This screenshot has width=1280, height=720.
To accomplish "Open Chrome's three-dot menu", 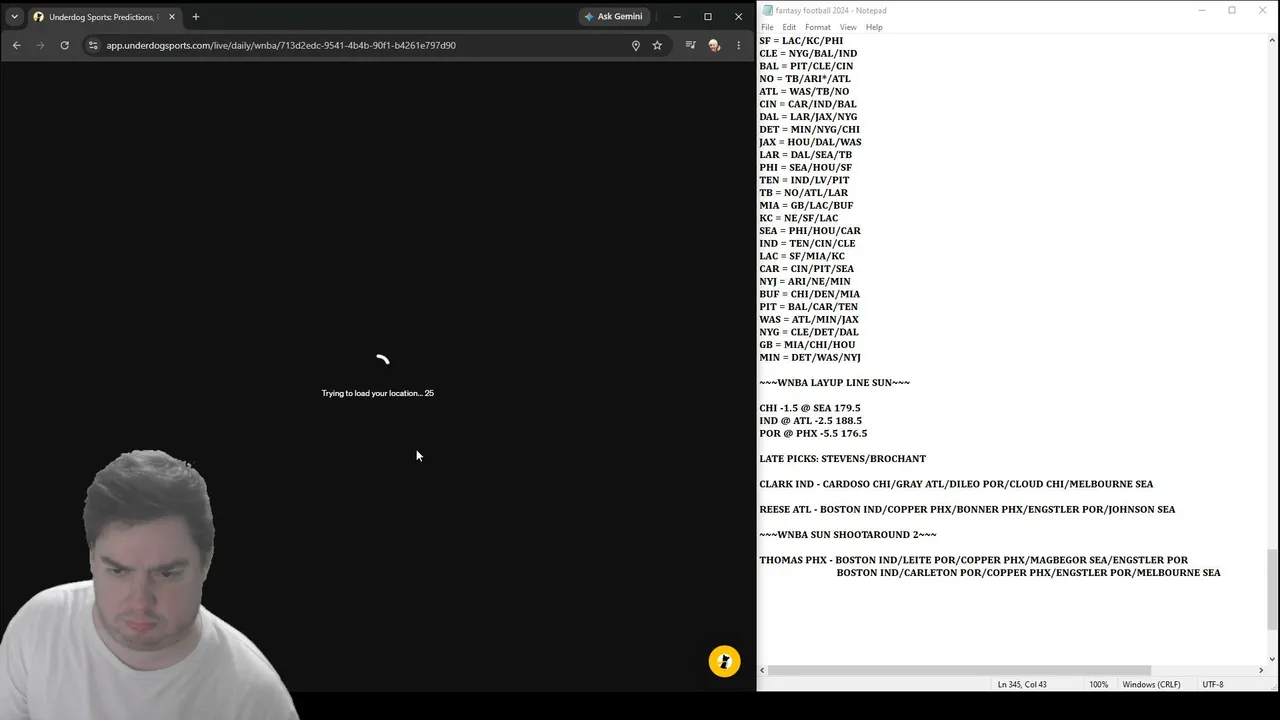I will coord(739,45).
